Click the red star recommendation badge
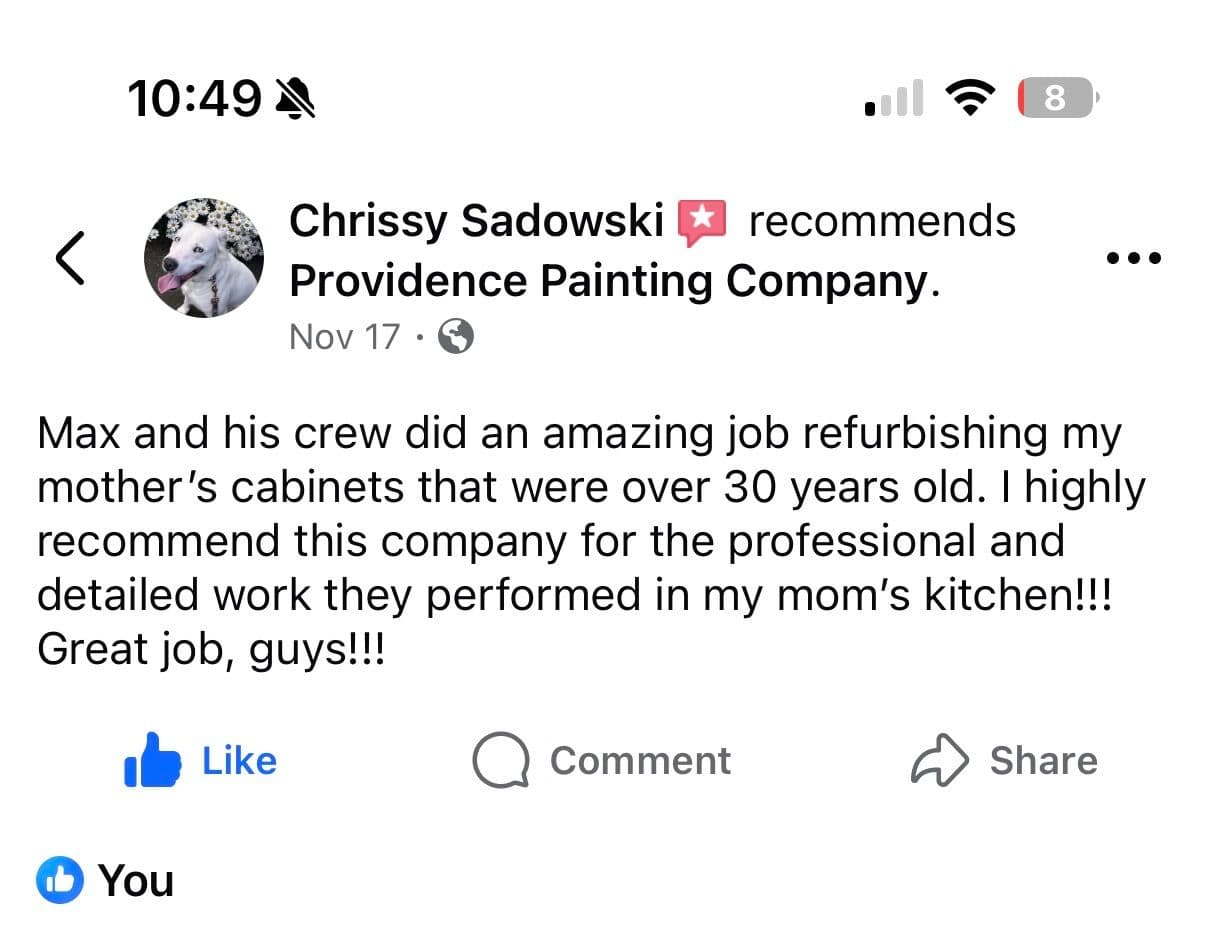This screenshot has height=952, width=1206. coord(702,222)
